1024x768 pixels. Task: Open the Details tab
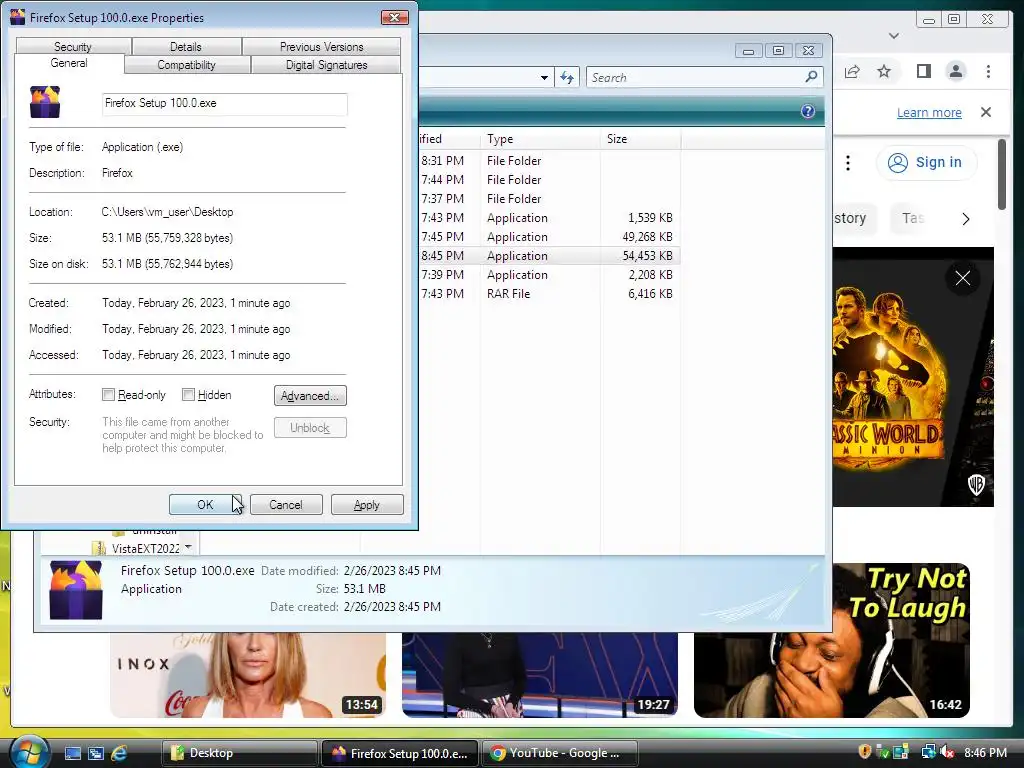pos(185,46)
